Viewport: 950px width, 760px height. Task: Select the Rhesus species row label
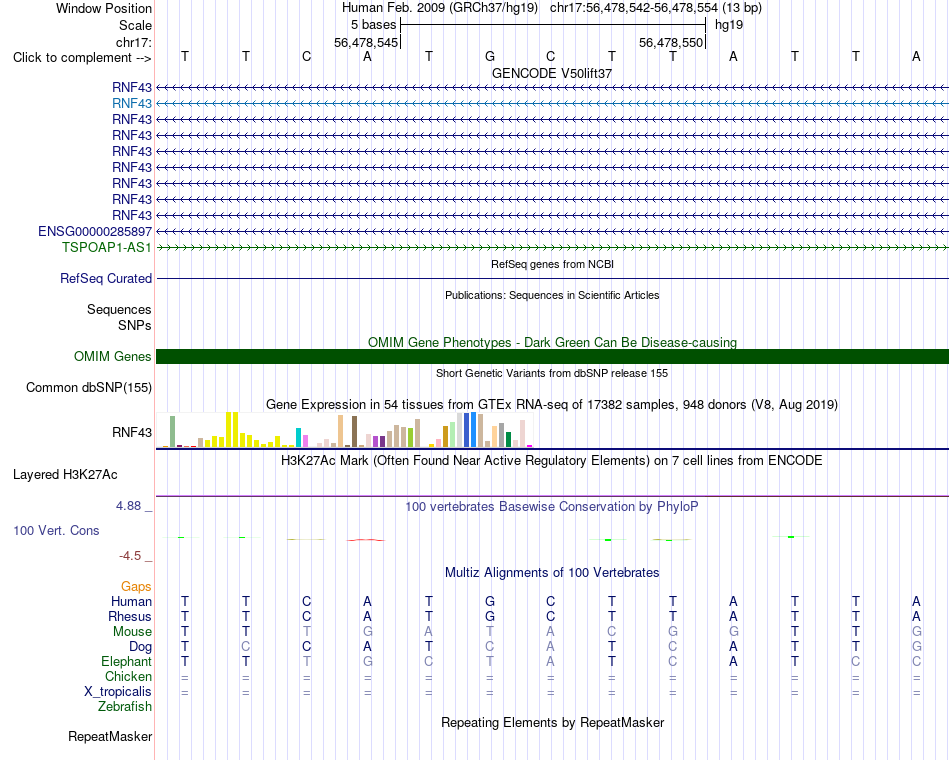tap(130, 616)
